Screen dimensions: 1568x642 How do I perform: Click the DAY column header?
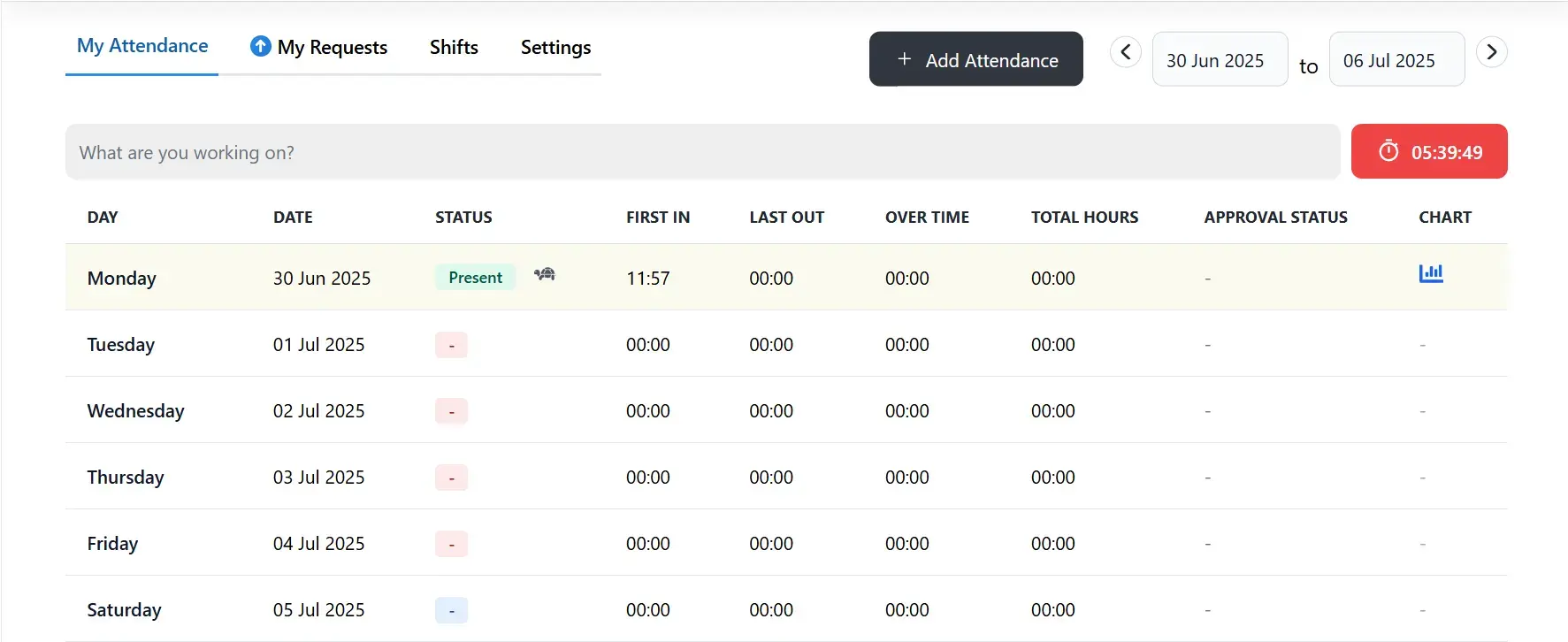pos(103,218)
